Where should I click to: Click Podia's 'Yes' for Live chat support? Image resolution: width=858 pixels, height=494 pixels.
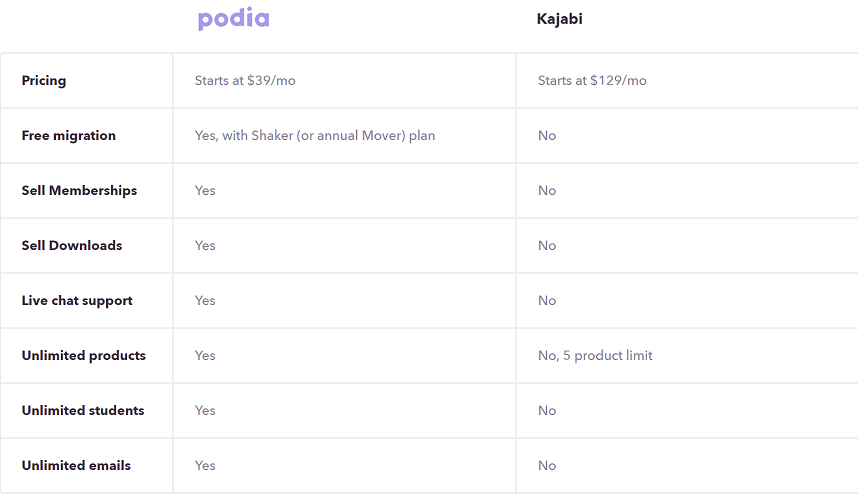(205, 301)
